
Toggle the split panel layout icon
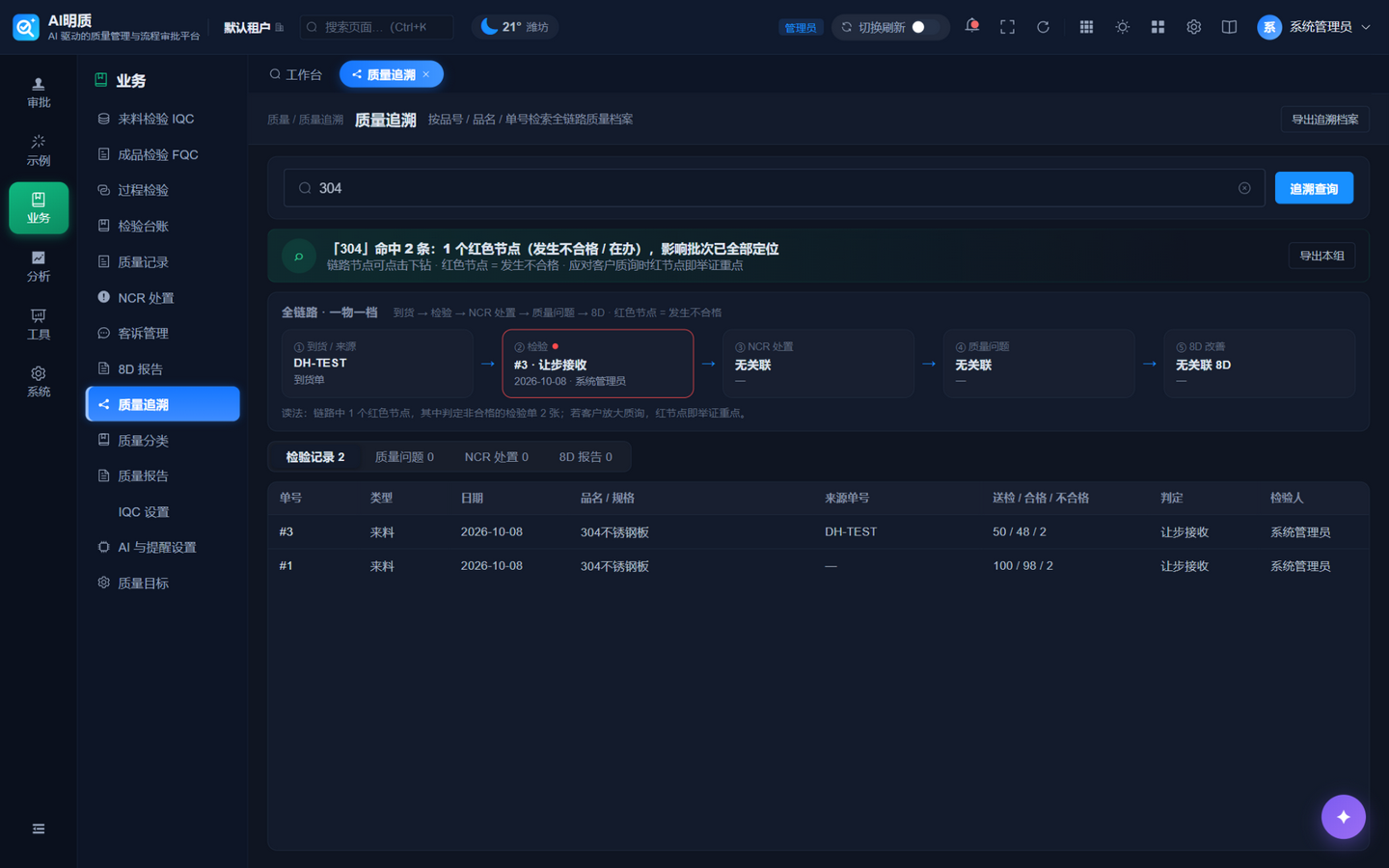[1229, 27]
